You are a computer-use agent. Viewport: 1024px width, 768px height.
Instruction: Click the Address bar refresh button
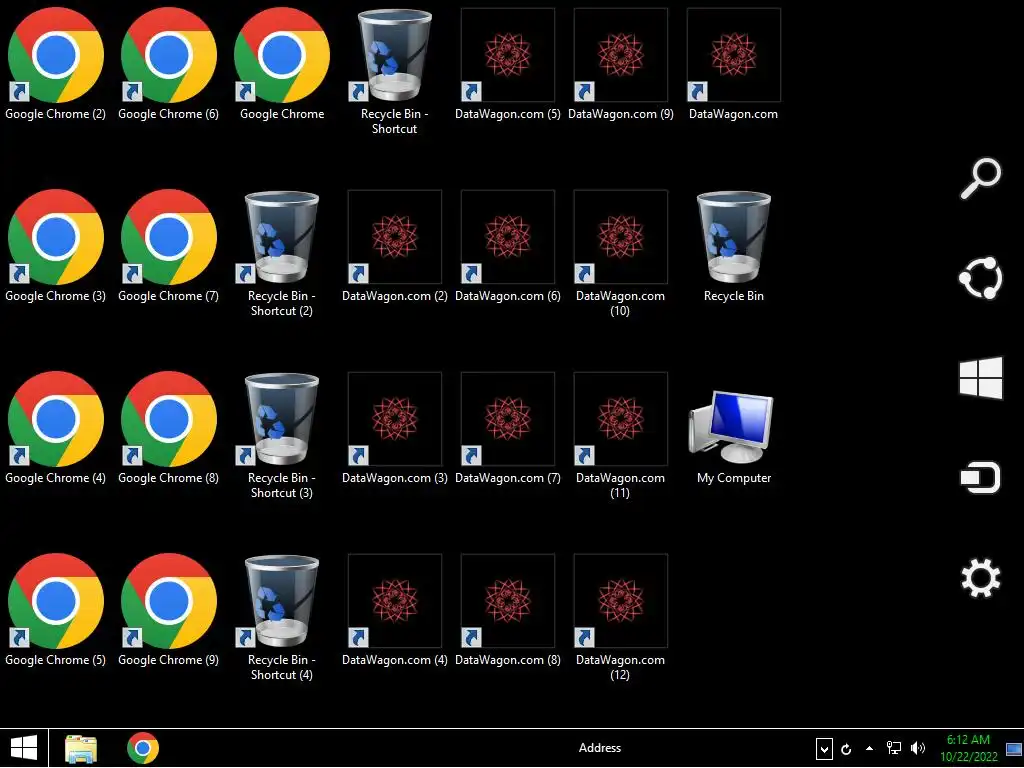click(846, 749)
